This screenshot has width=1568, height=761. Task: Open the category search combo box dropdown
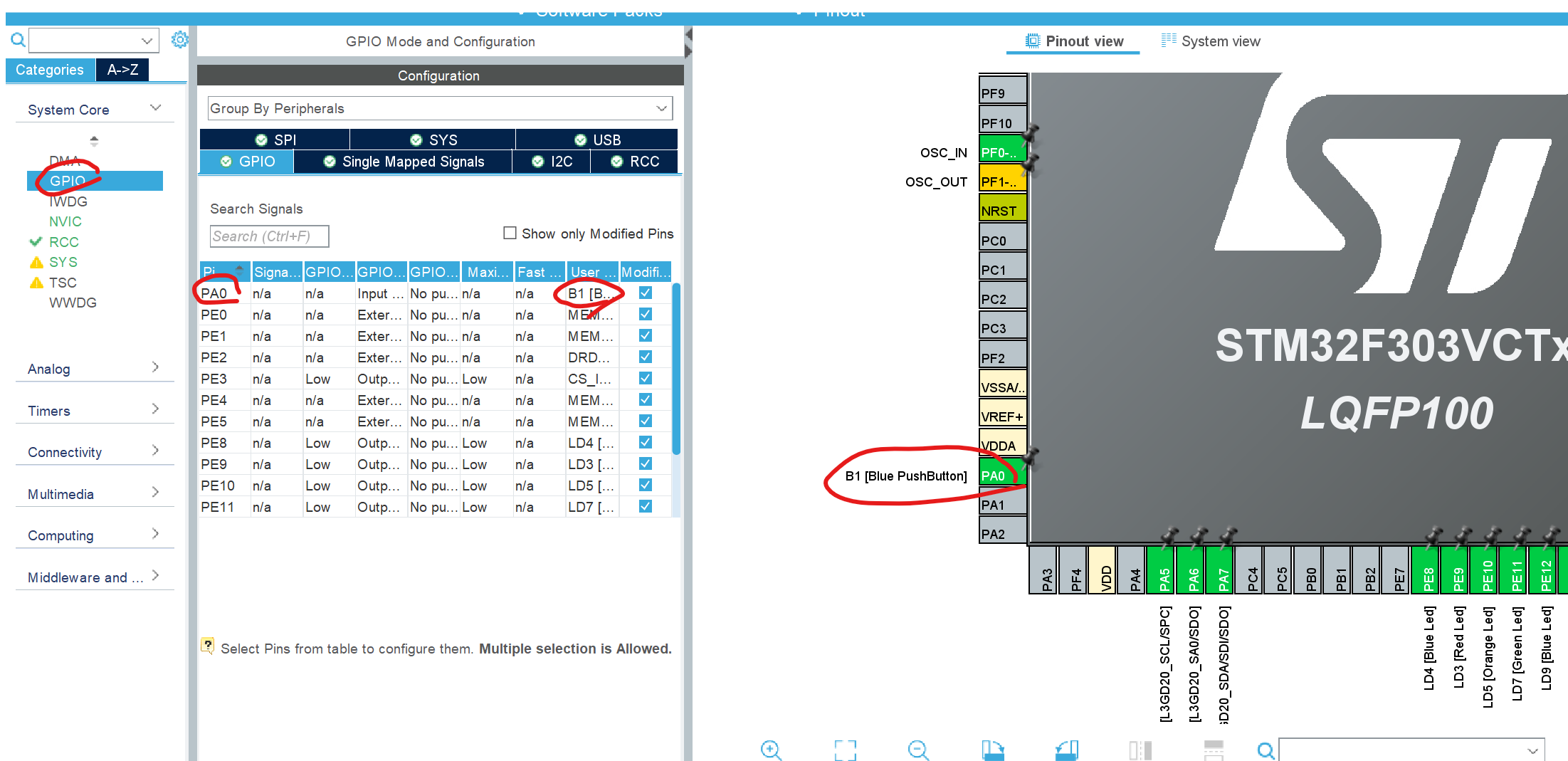click(x=147, y=41)
